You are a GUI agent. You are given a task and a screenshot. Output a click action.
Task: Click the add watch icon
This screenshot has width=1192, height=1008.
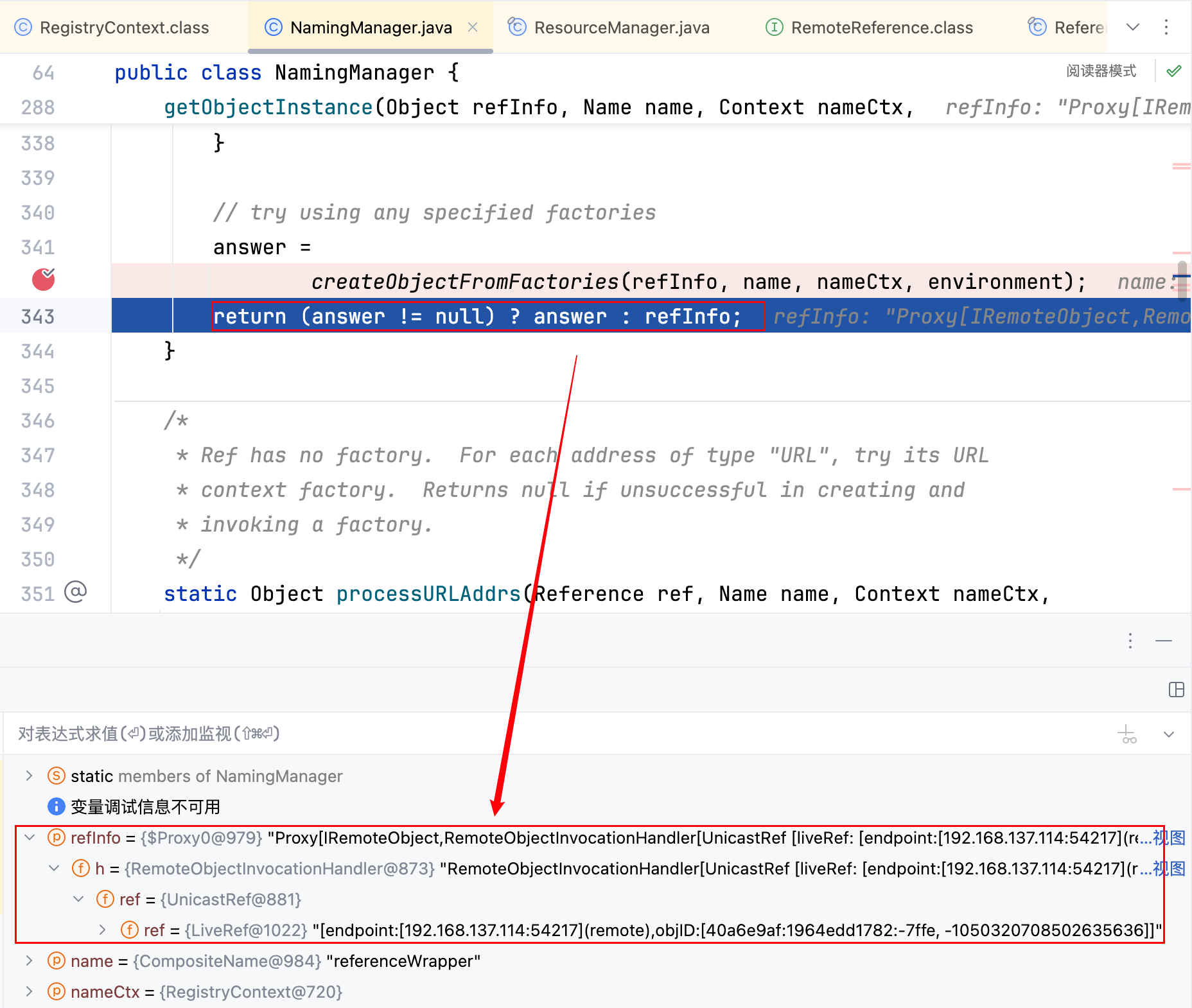click(1127, 734)
